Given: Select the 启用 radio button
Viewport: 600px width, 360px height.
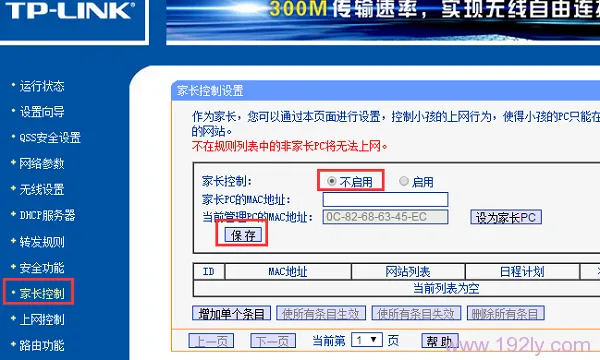Looking at the screenshot, I should 404,181.
